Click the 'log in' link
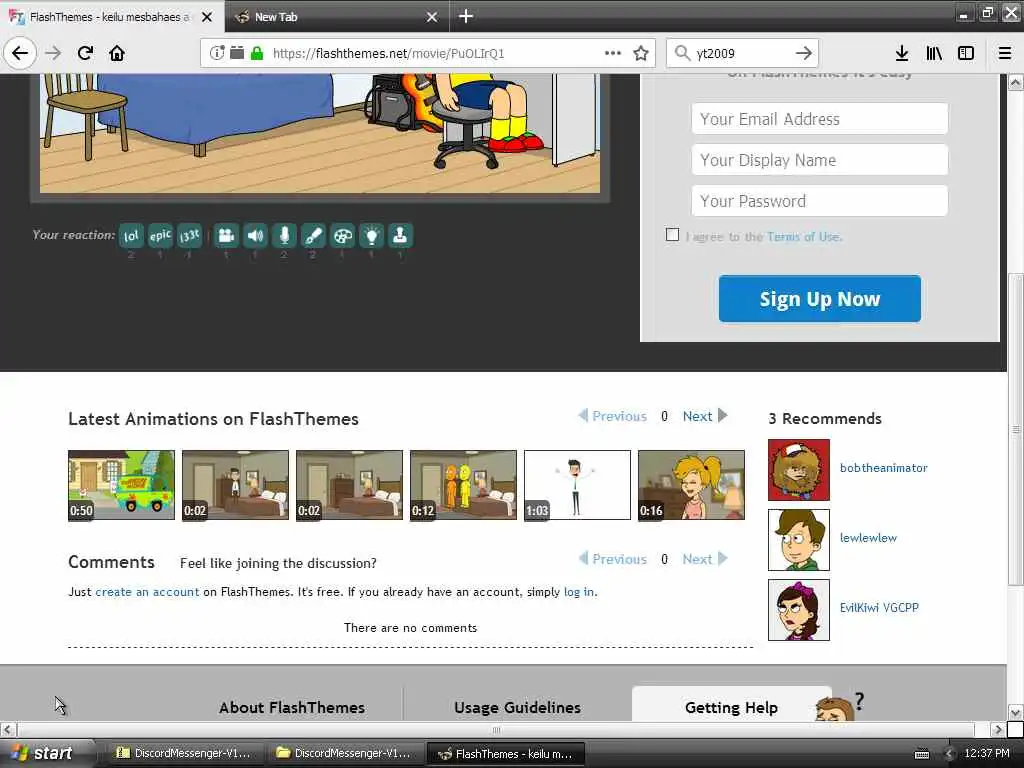 (579, 592)
